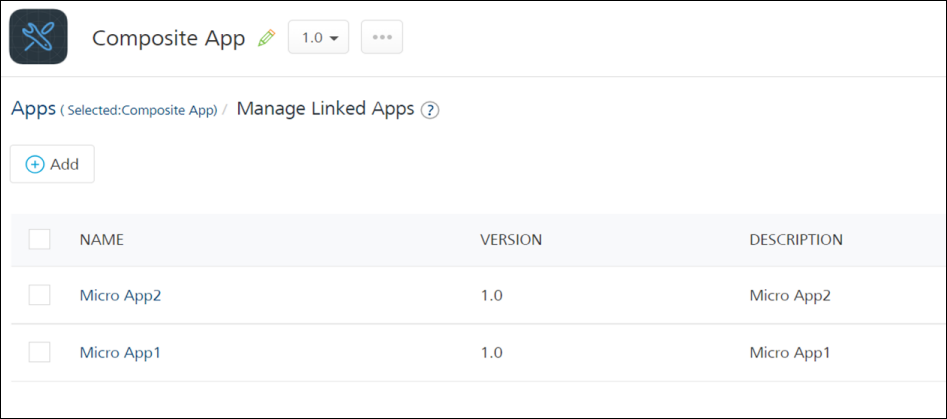This screenshot has height=419, width=947.
Task: Click the Add button
Action: (x=52, y=164)
